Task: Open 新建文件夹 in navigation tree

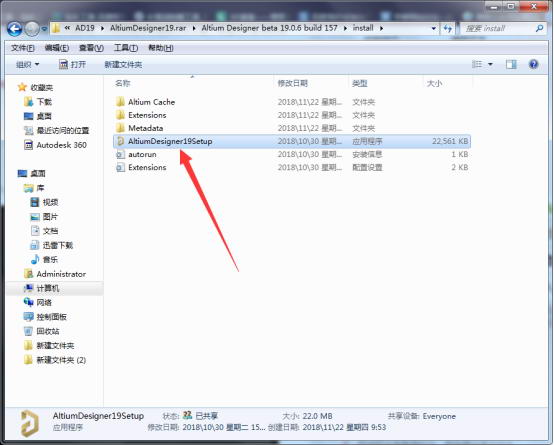Action: tap(49, 346)
